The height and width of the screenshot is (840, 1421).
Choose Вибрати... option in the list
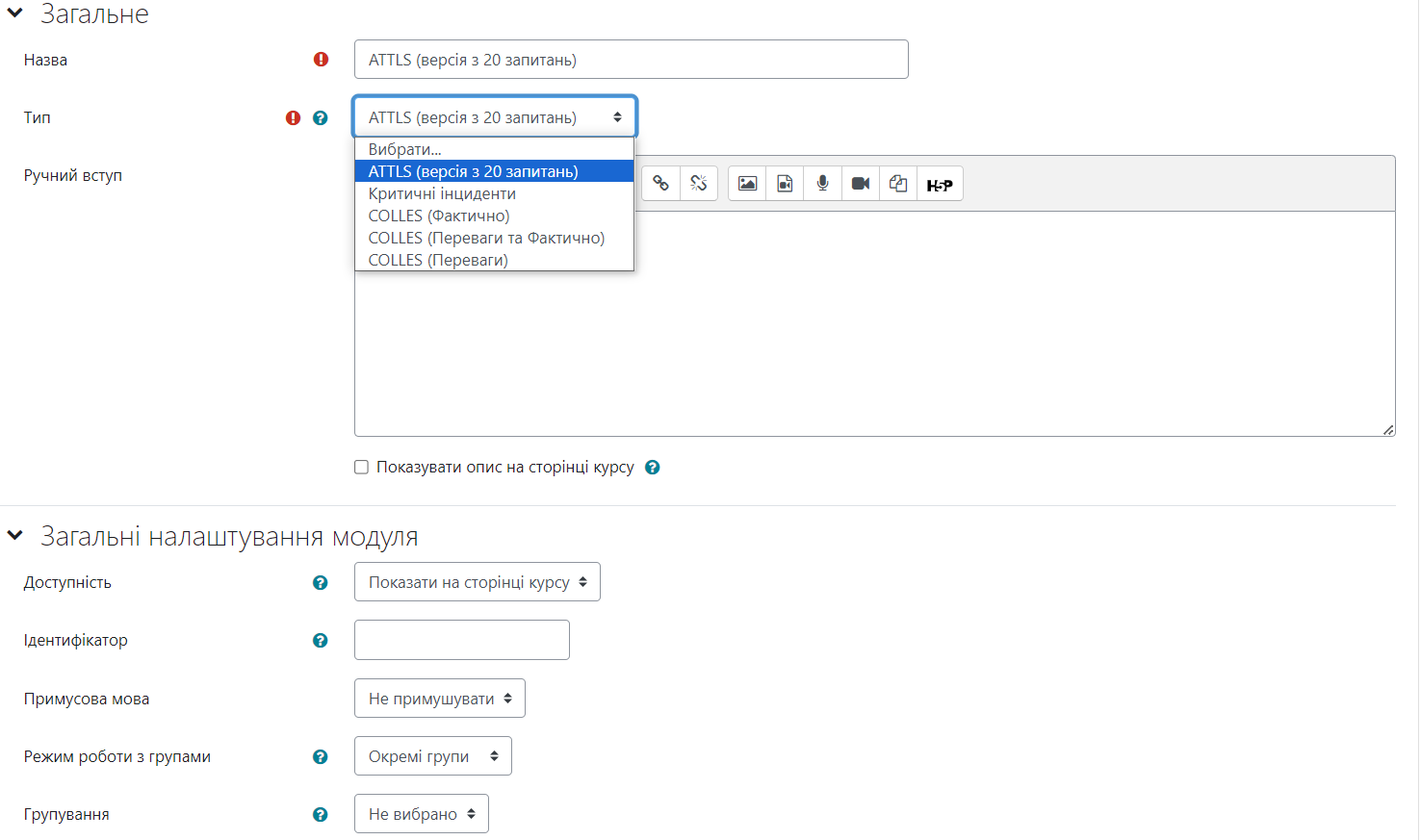[x=495, y=149]
